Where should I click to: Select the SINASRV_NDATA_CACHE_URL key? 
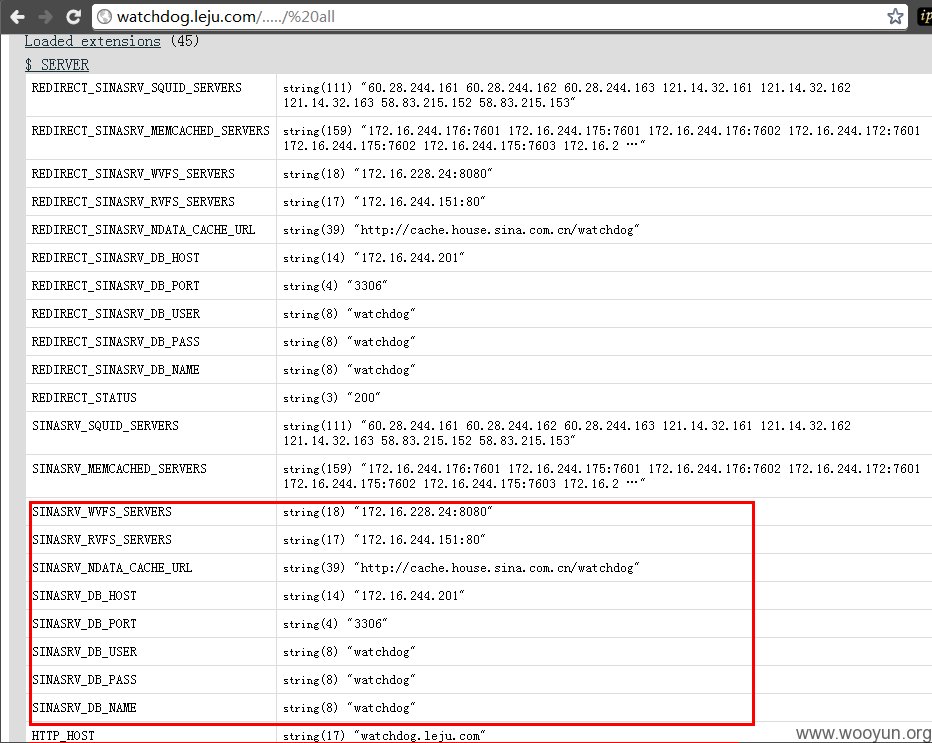112,568
